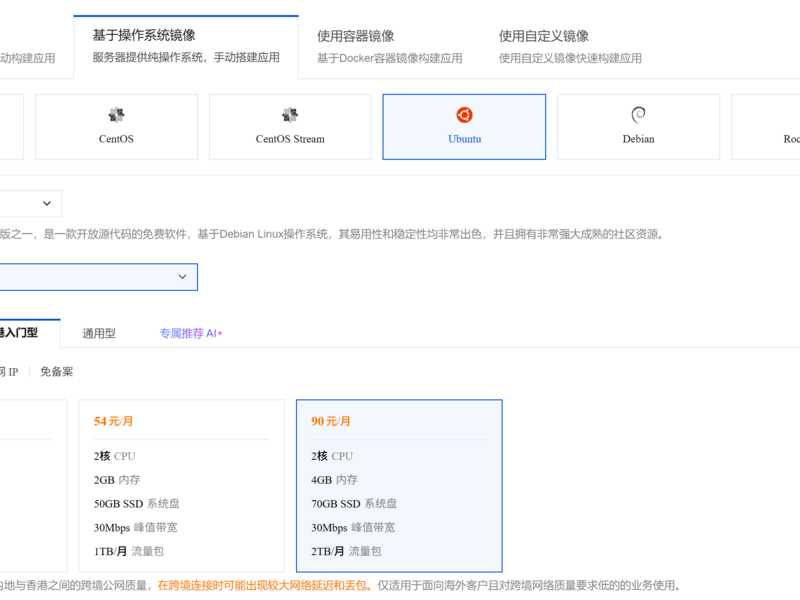Select the Debian image card
Image resolution: width=800 pixels, height=600 pixels.
tap(638, 127)
